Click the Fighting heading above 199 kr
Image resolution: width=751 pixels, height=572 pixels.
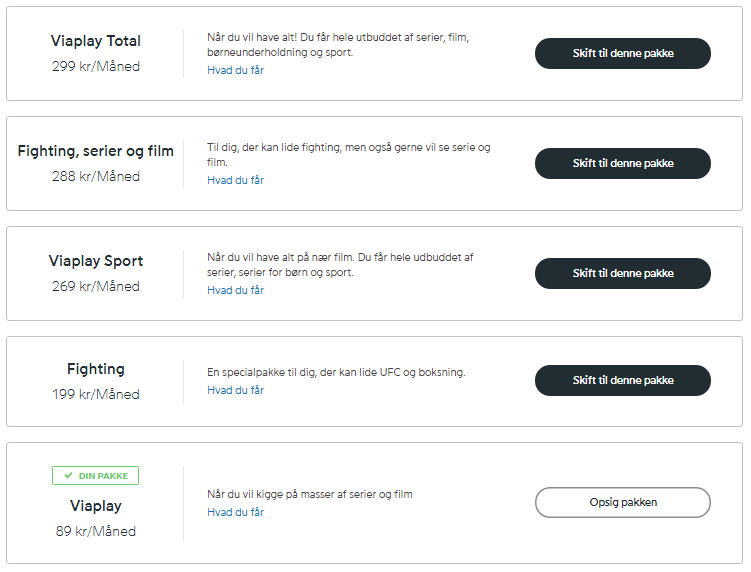coord(96,369)
